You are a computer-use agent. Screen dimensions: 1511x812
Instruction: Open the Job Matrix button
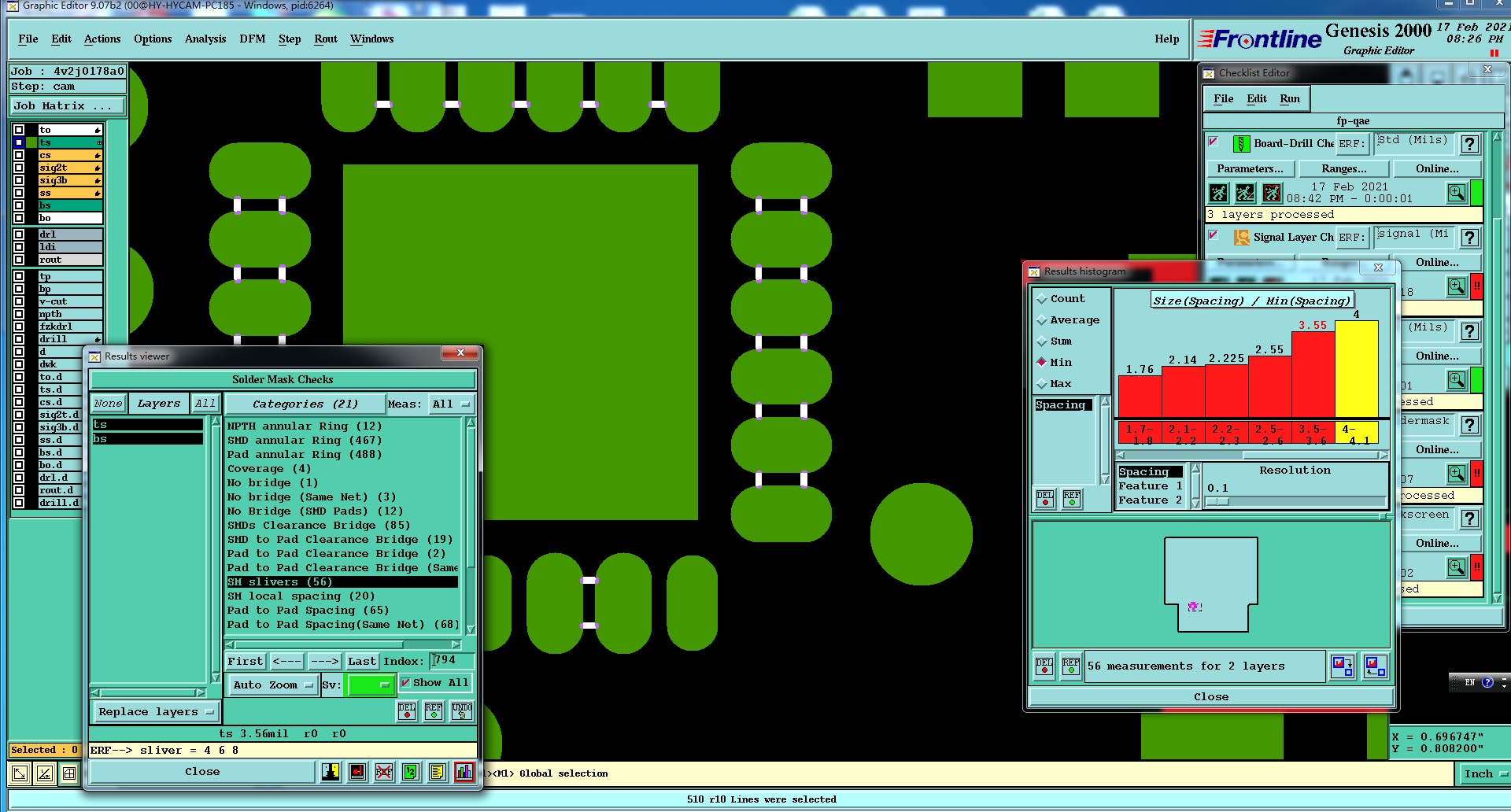click(x=68, y=106)
